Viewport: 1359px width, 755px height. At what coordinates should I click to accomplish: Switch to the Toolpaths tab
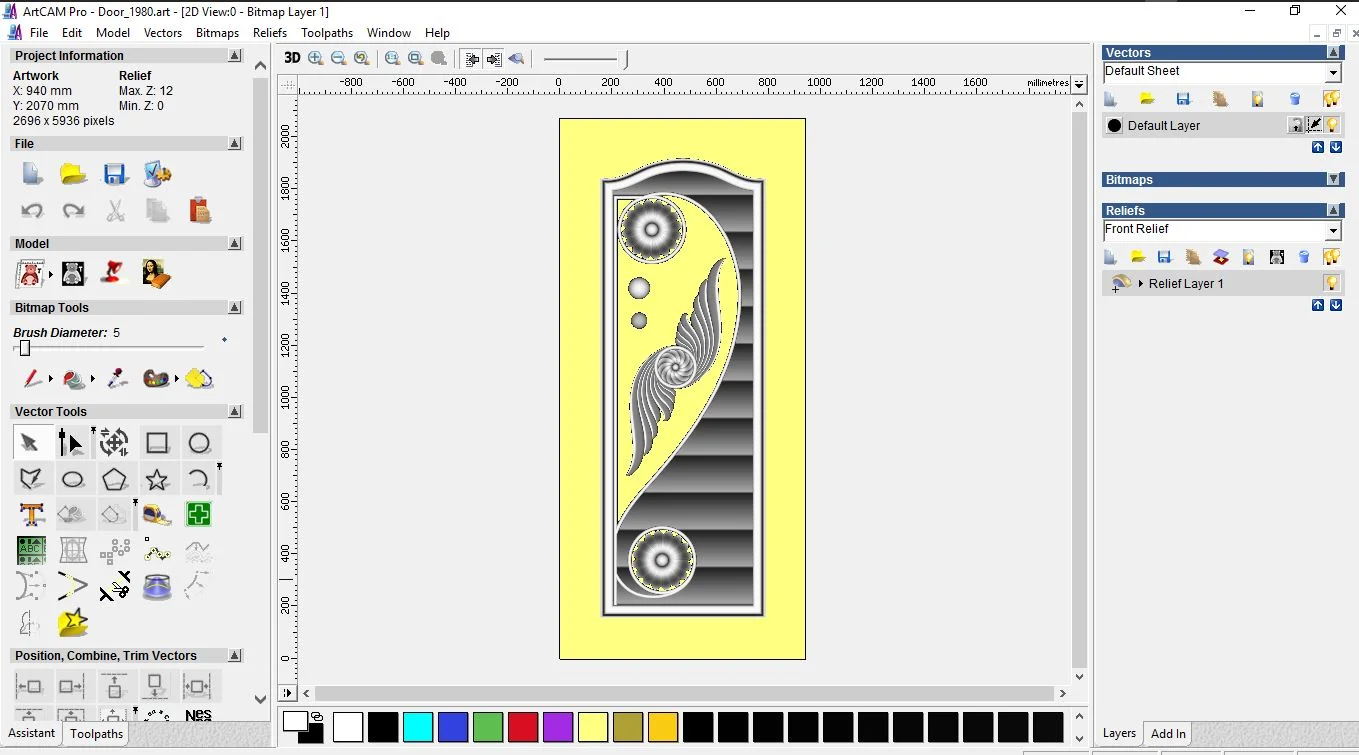pos(96,733)
